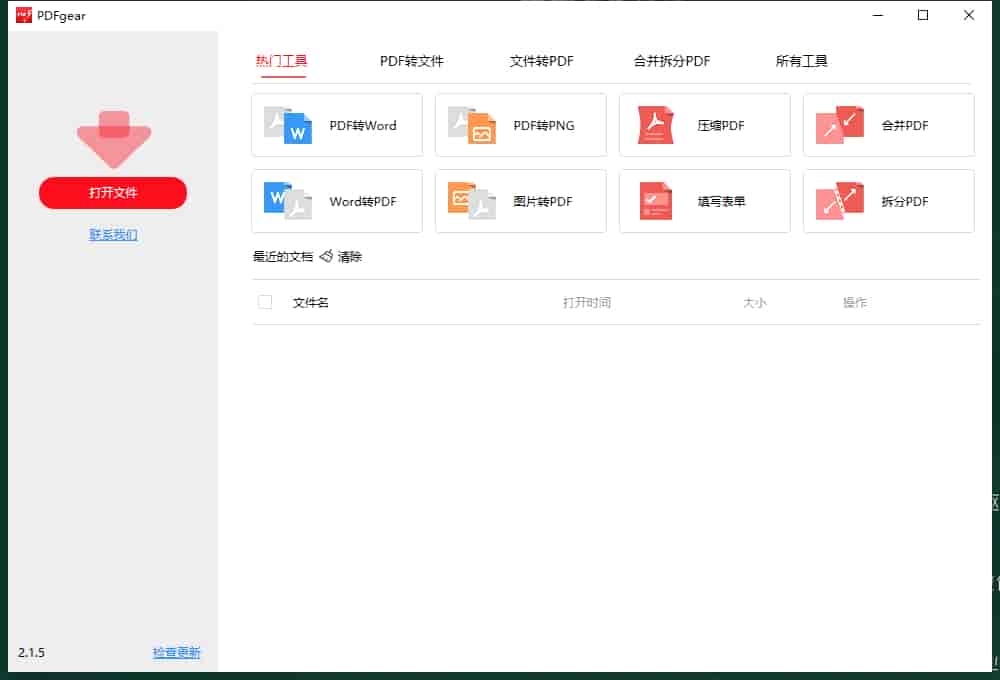Click 检查更新 to check for updates
The image size is (1000, 680).
point(175,652)
